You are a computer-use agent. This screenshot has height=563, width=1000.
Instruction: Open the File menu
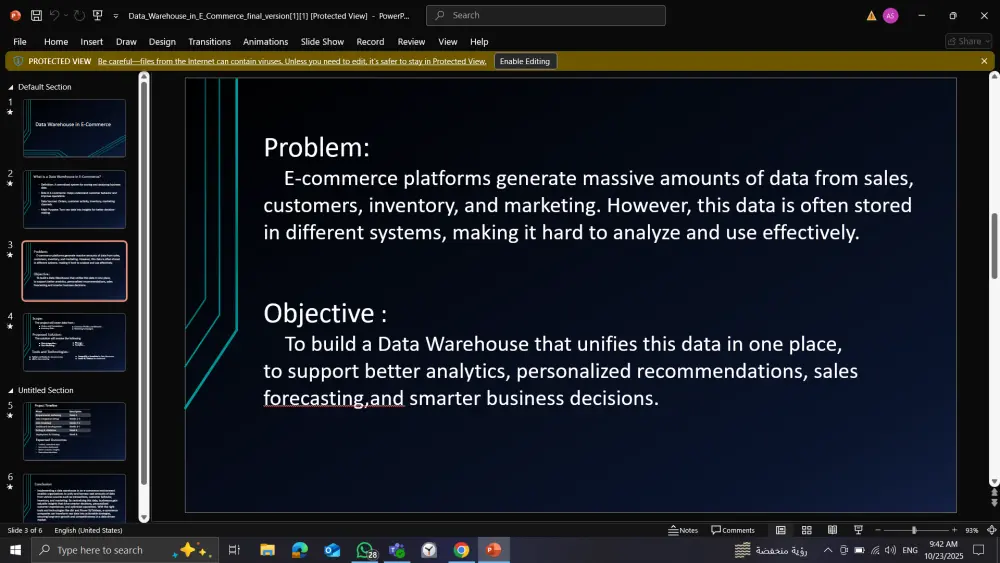tap(20, 41)
